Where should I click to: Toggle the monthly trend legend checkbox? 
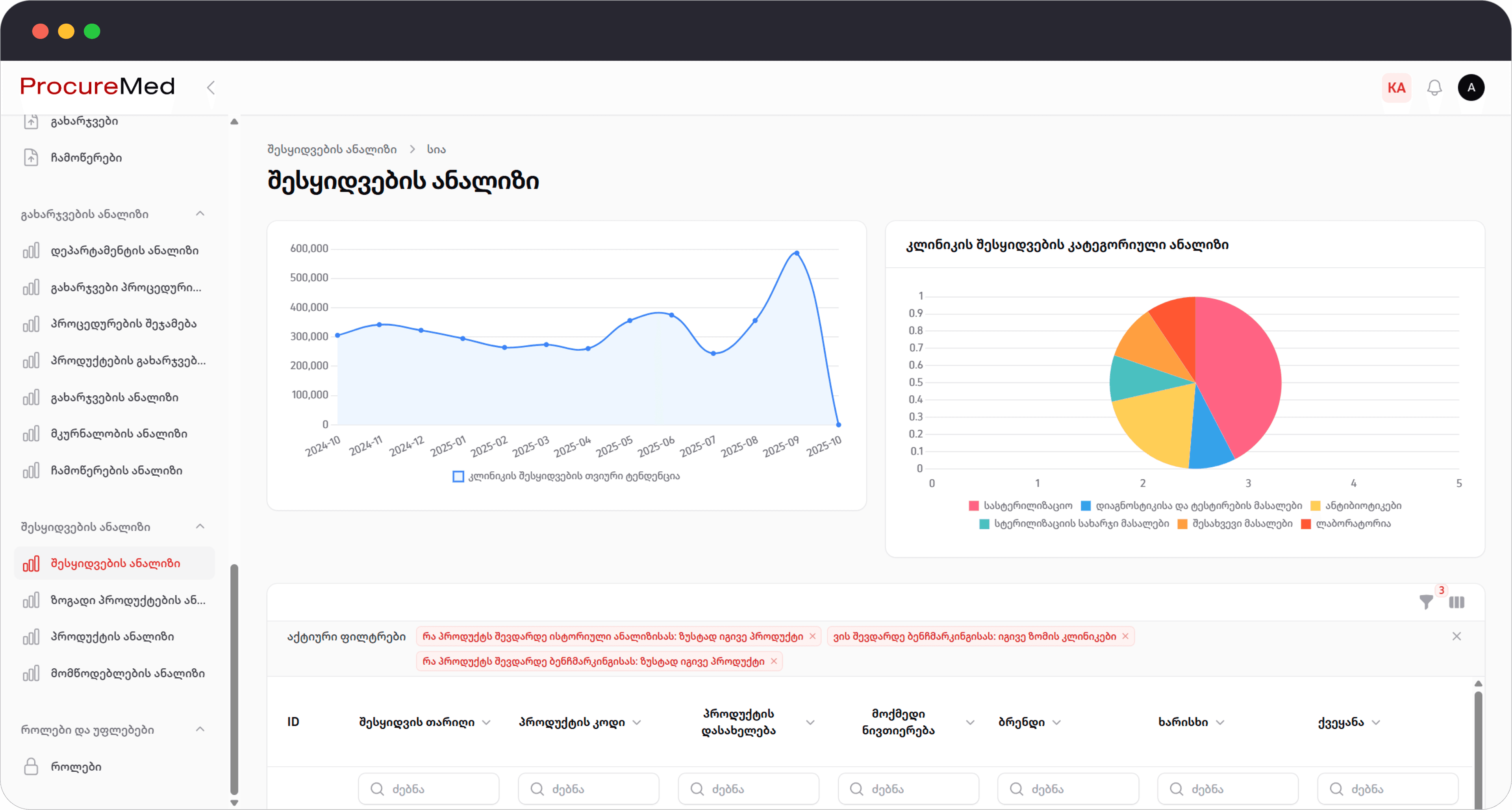point(458,476)
